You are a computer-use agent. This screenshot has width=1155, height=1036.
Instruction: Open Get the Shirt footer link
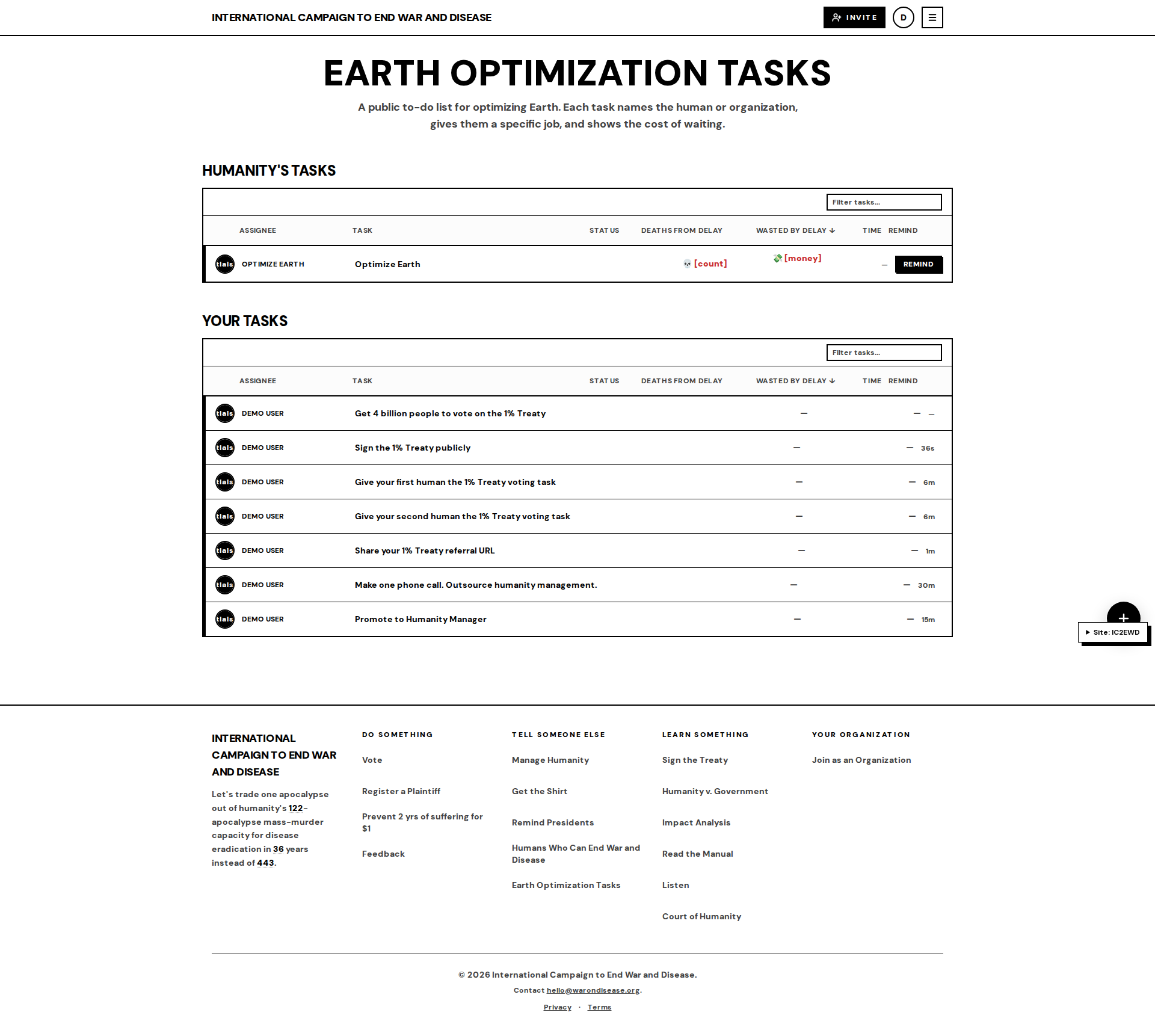click(x=540, y=791)
